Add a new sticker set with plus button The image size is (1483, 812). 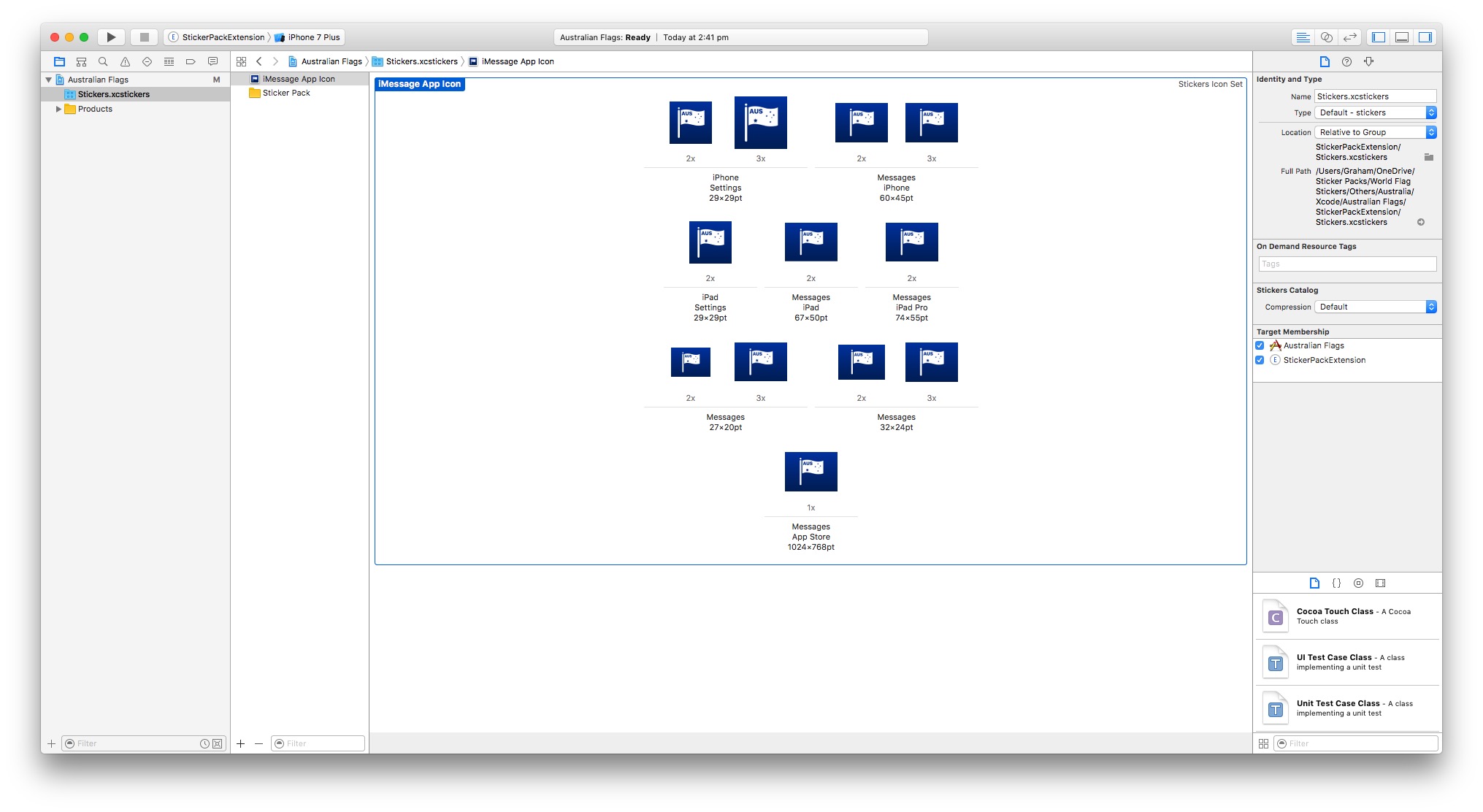click(241, 743)
